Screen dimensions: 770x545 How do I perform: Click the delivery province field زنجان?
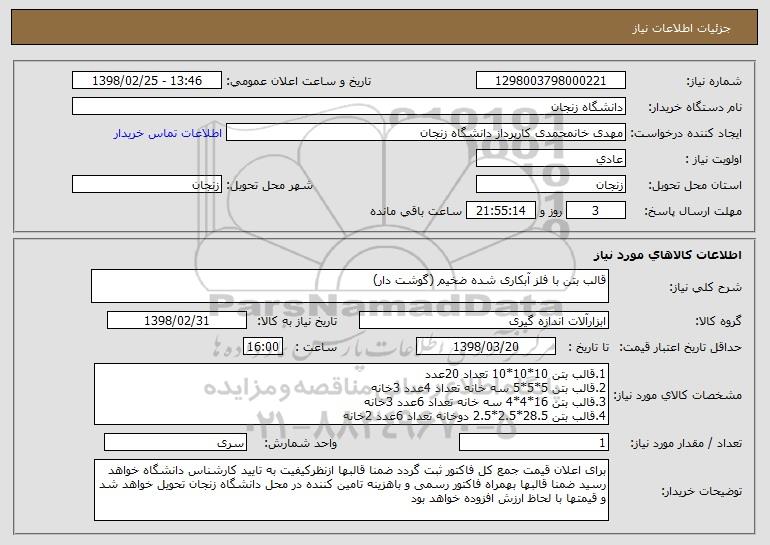(x=550, y=185)
